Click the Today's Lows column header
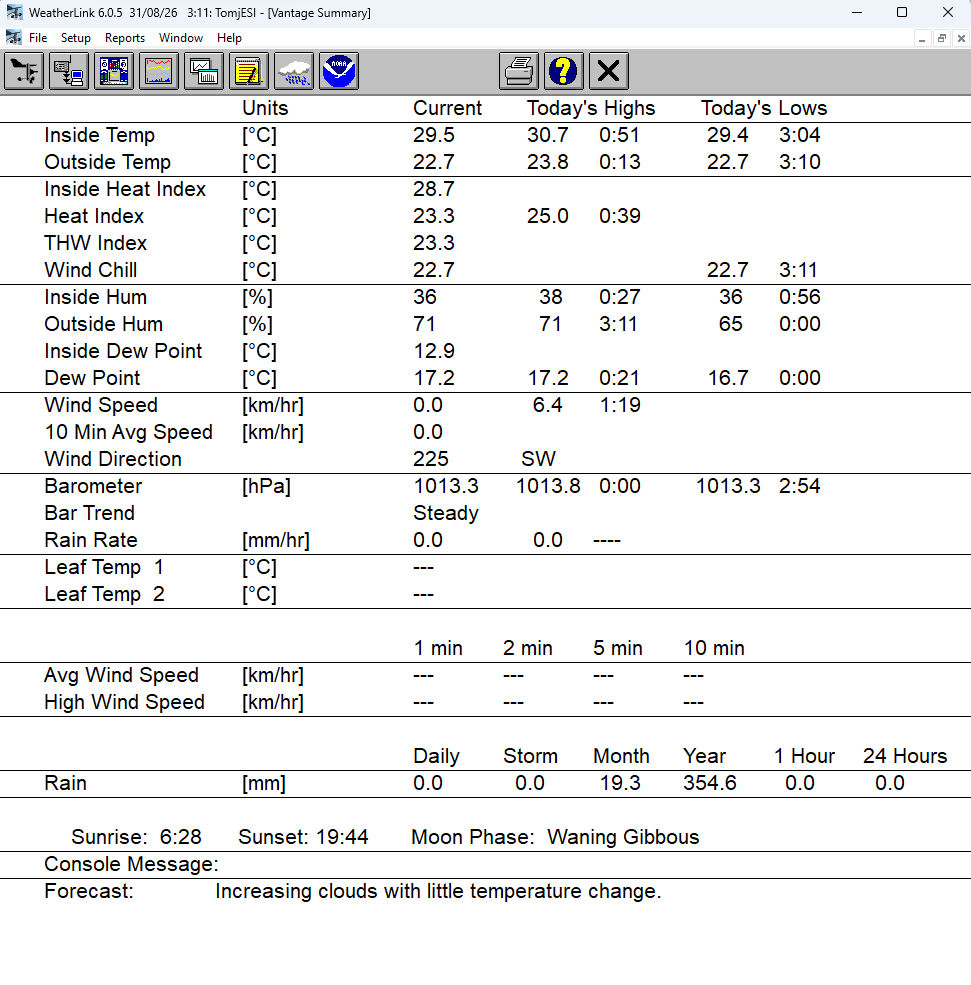This screenshot has width=971, height=985. tap(764, 108)
